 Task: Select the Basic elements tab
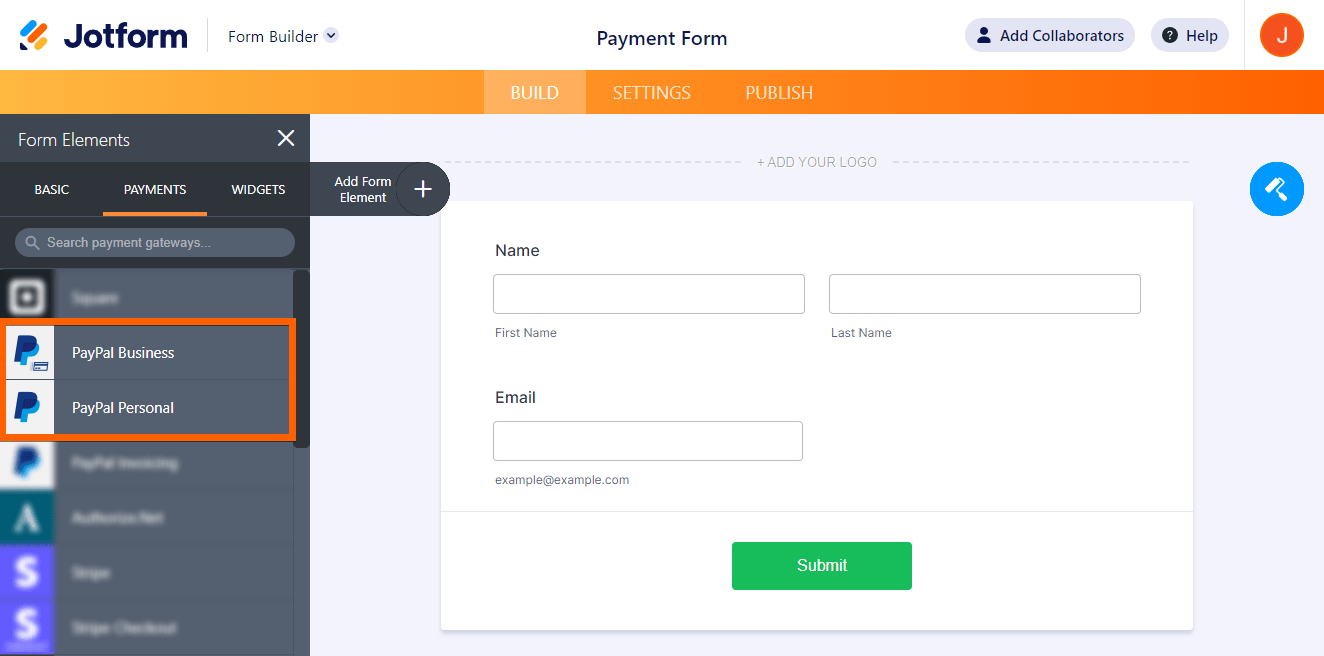(52, 189)
